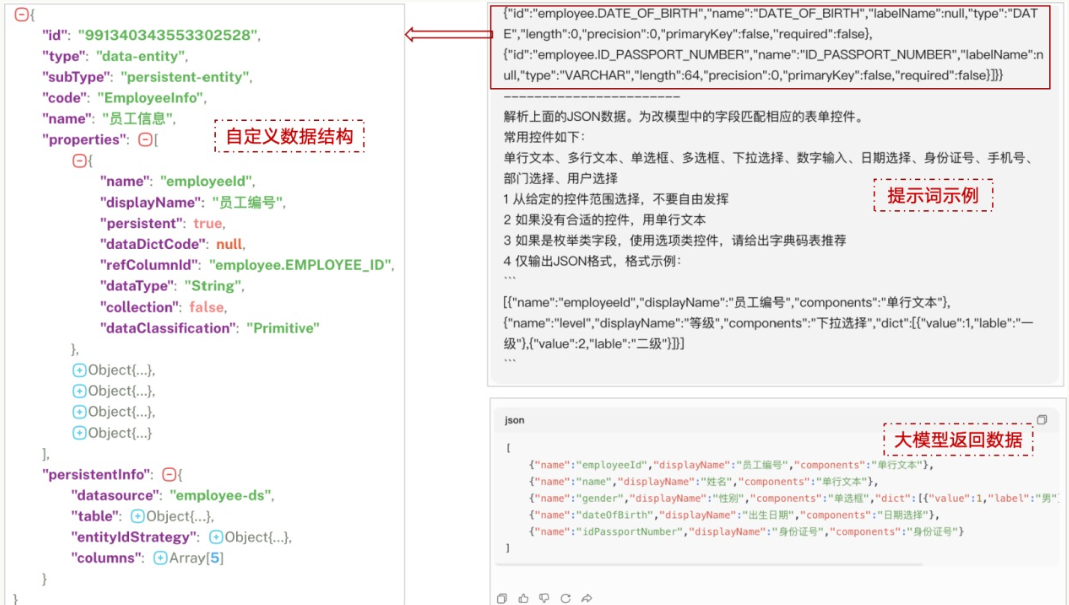Expand the "entityIdStrategy" Object node

[215, 537]
